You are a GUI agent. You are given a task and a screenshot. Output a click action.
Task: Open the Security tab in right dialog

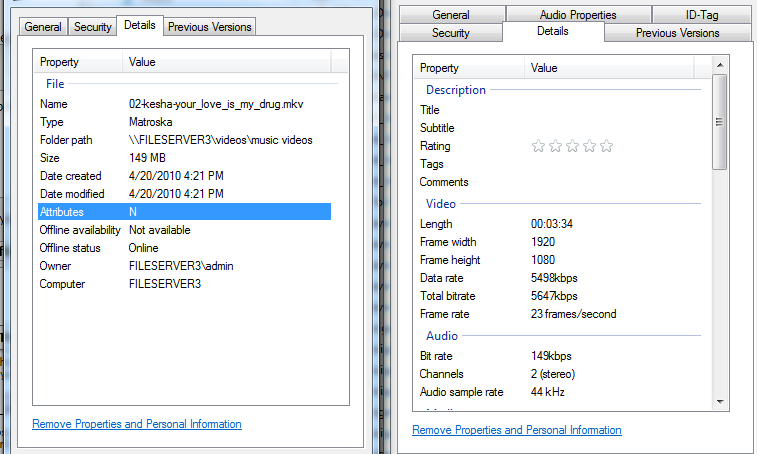[450, 33]
